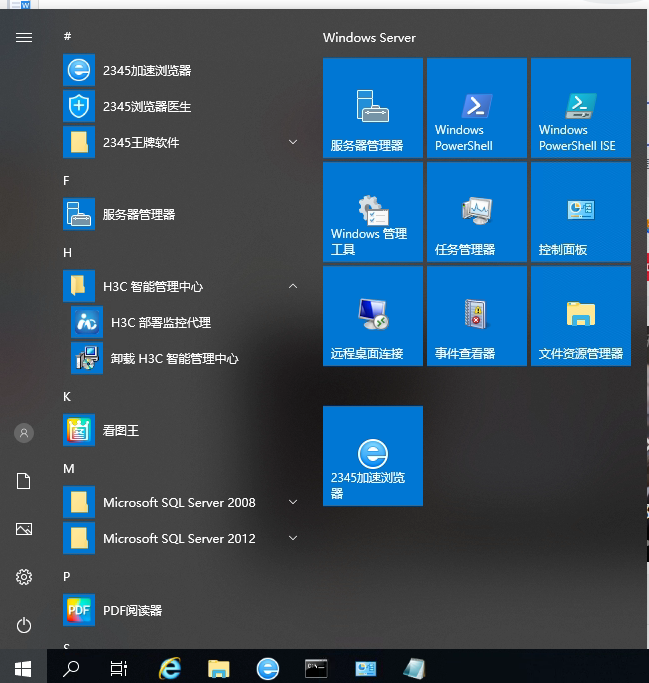Open the 文件资源管理器 tile
The image size is (649, 683).
click(581, 316)
